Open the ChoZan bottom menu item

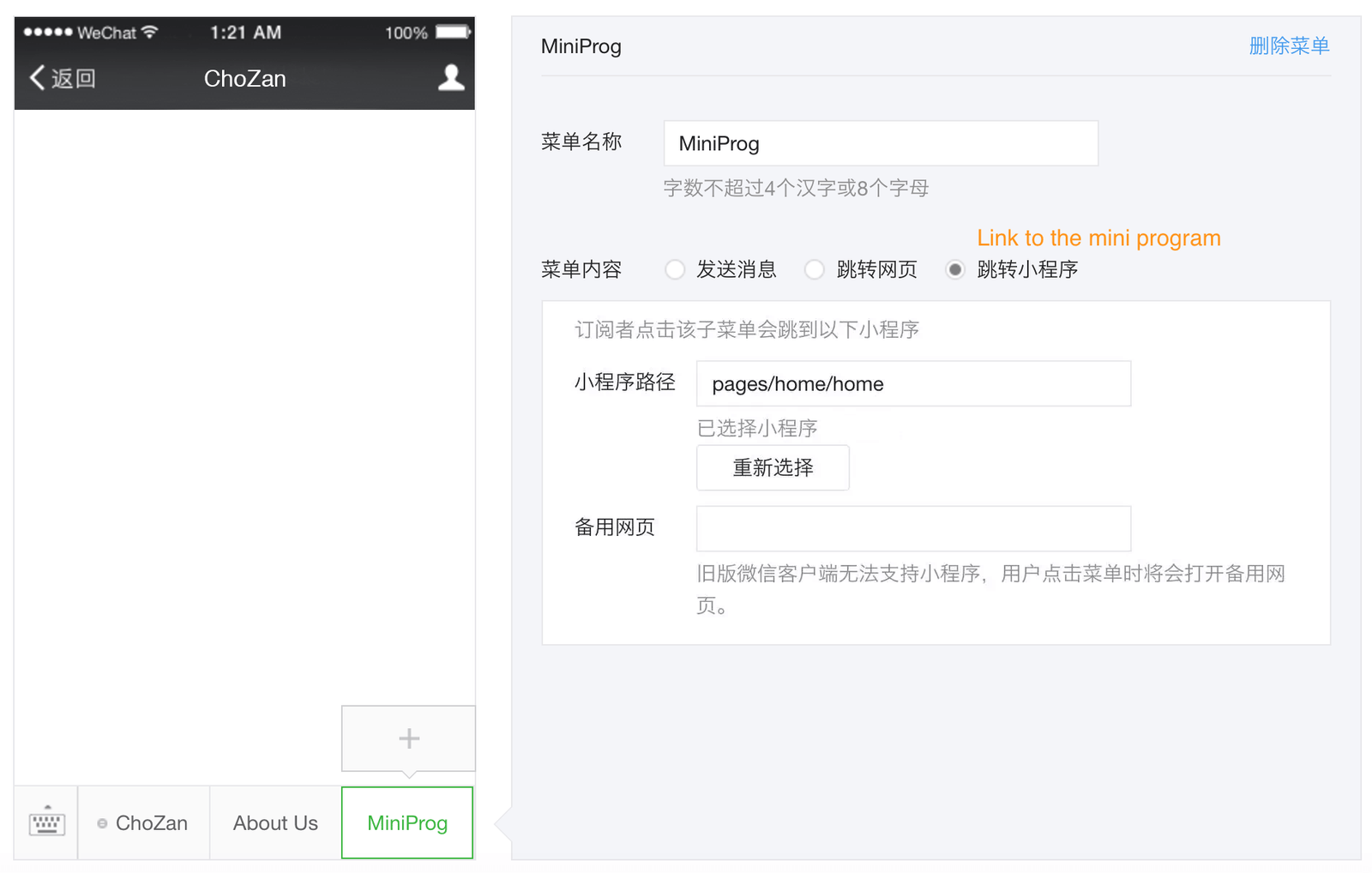click(144, 822)
